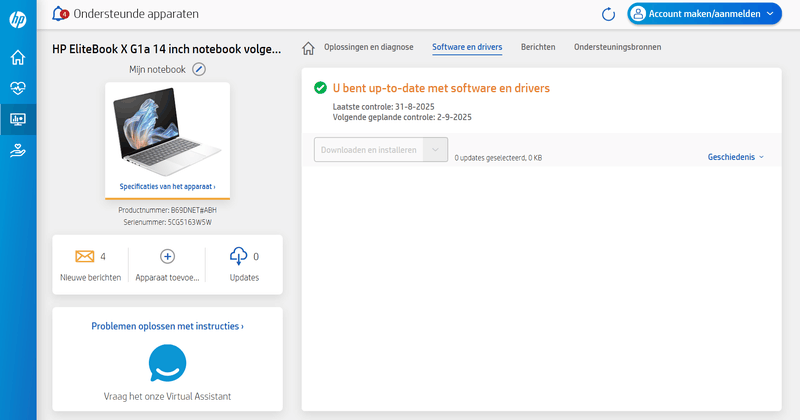This screenshot has height=420, width=800.
Task: Expand the Geschiedenis history dropdown
Action: tap(735, 157)
